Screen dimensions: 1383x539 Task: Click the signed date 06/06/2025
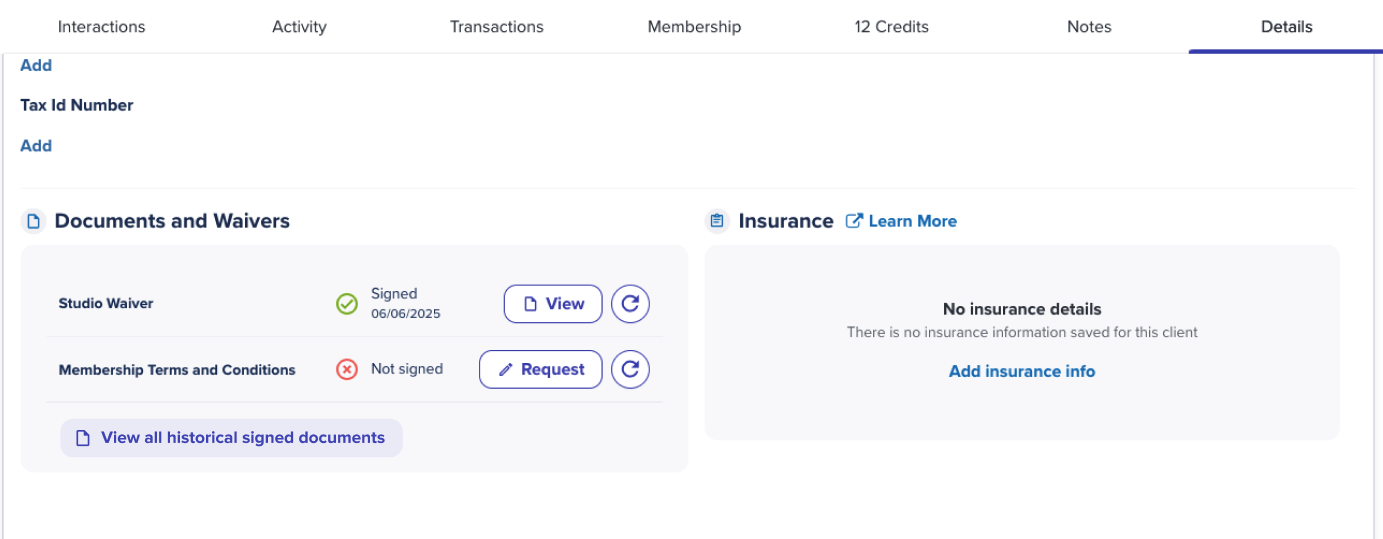click(x=405, y=314)
